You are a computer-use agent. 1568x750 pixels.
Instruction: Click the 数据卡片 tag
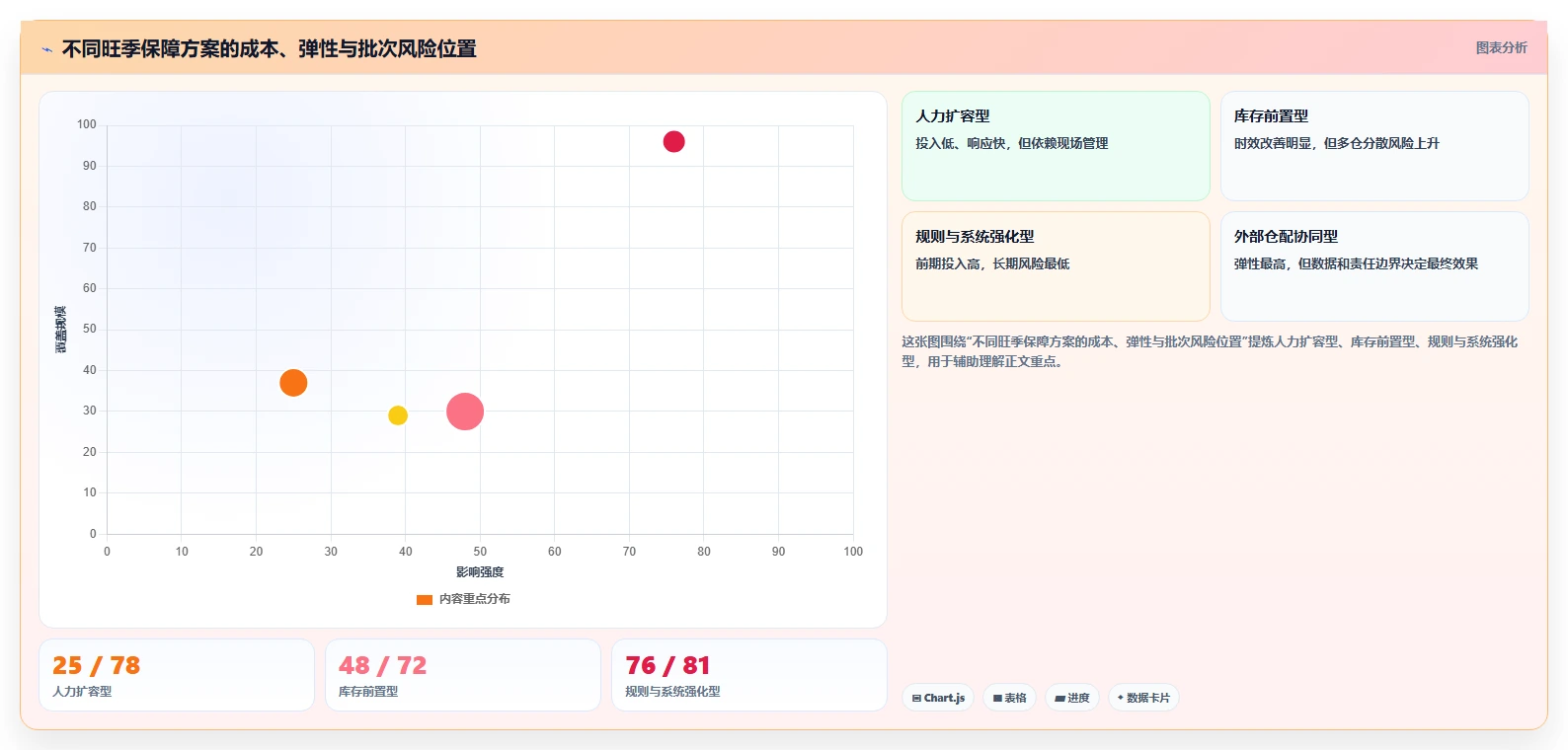coord(1143,698)
